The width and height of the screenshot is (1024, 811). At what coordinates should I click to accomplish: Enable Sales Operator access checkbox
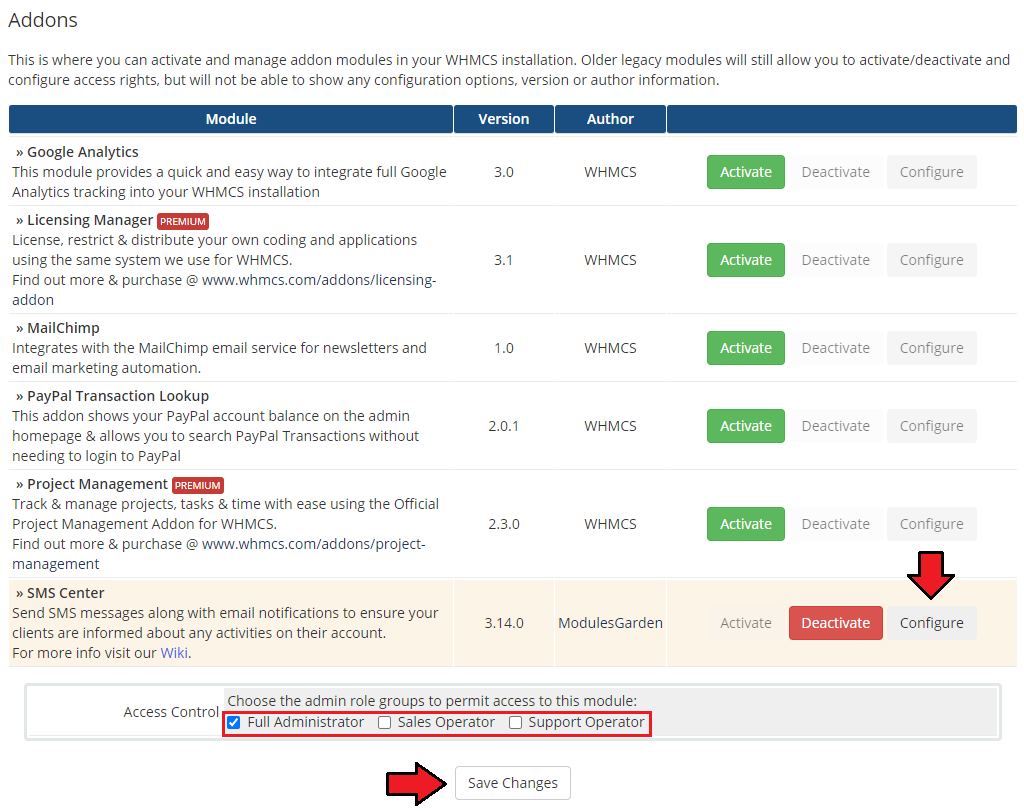pyautogui.click(x=385, y=722)
